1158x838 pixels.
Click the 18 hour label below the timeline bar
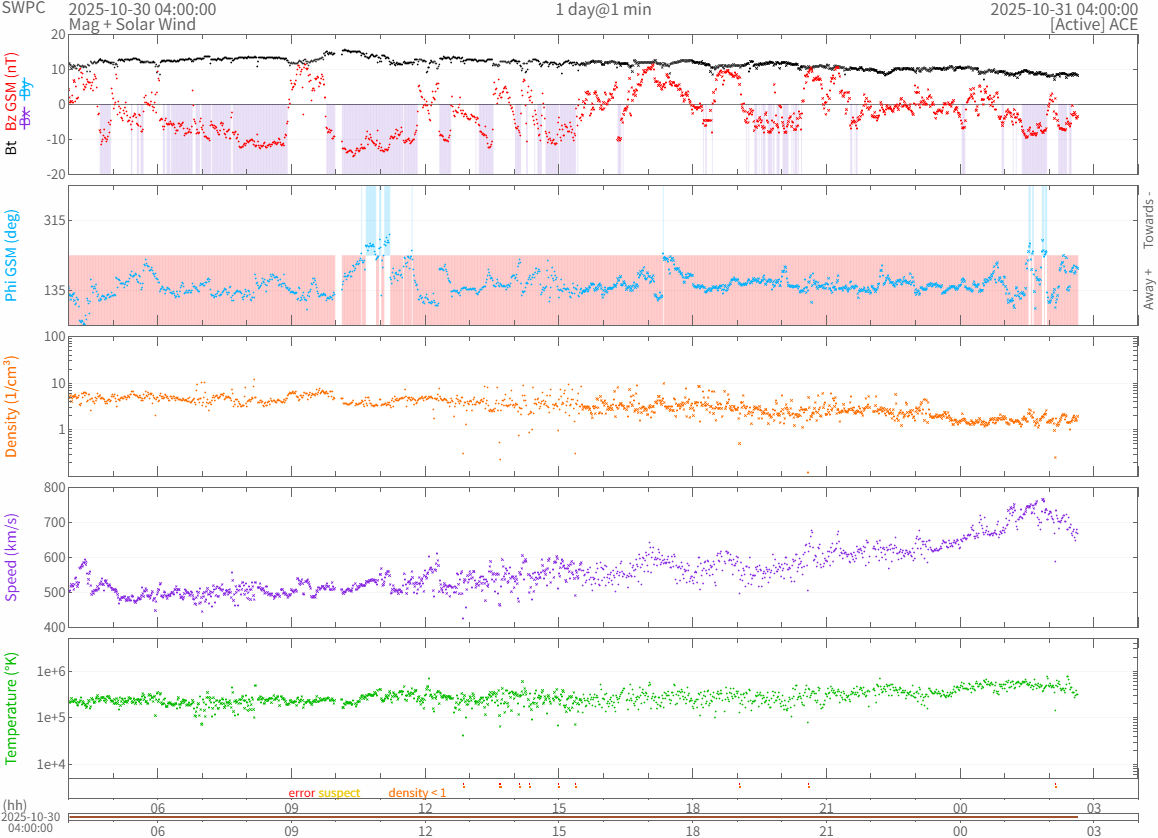tap(693, 831)
